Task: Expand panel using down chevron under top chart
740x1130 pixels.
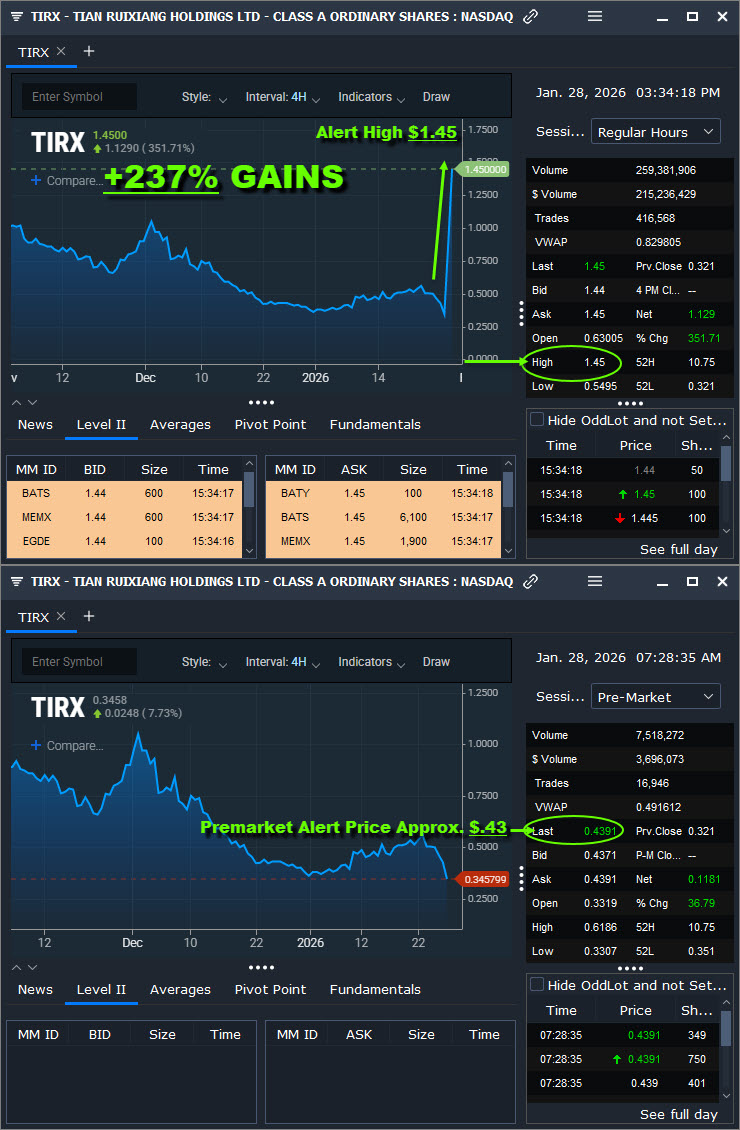Action: [x=32, y=402]
